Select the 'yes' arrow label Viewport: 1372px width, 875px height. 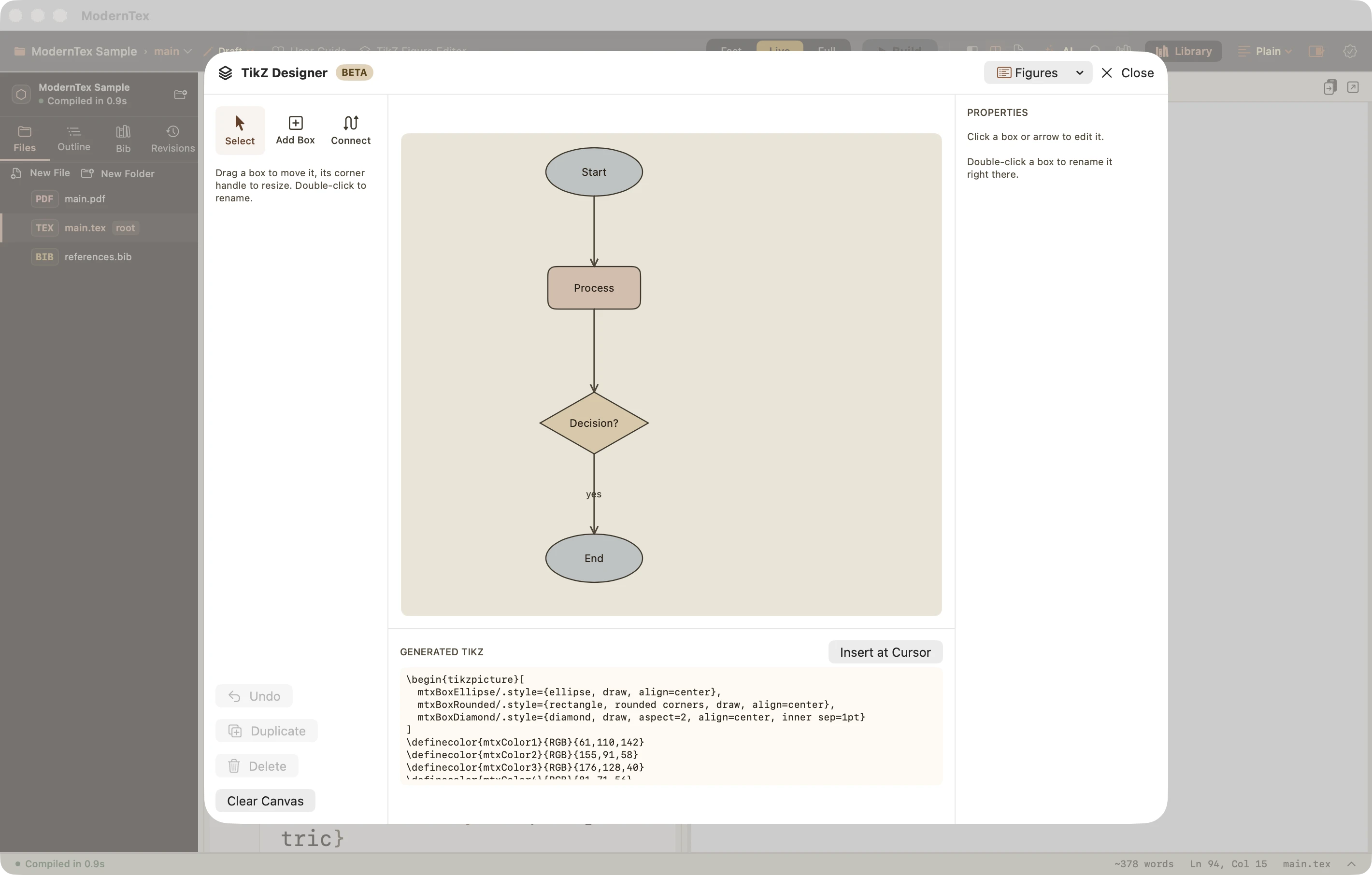(x=594, y=494)
